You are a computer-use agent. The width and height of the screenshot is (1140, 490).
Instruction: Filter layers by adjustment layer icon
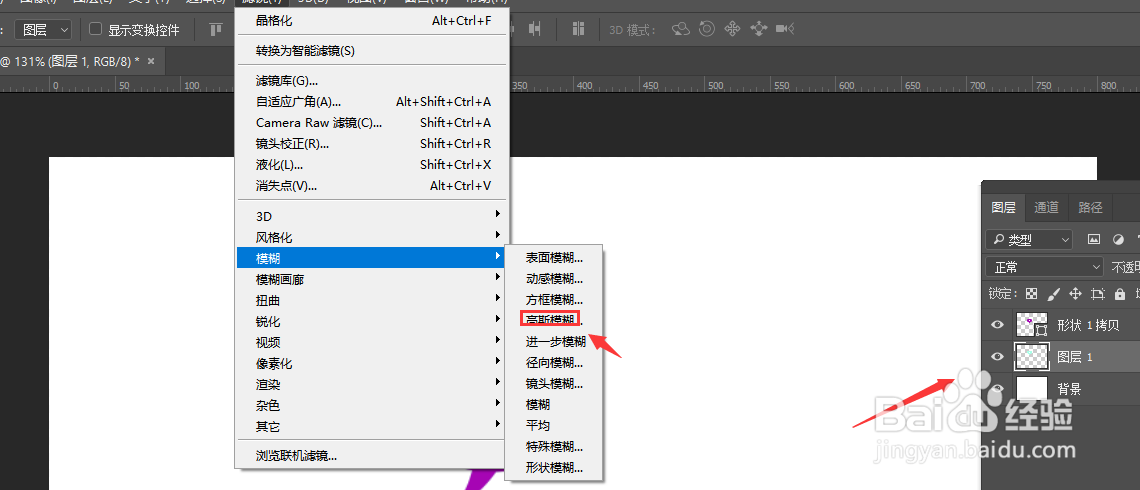[x=1119, y=238]
